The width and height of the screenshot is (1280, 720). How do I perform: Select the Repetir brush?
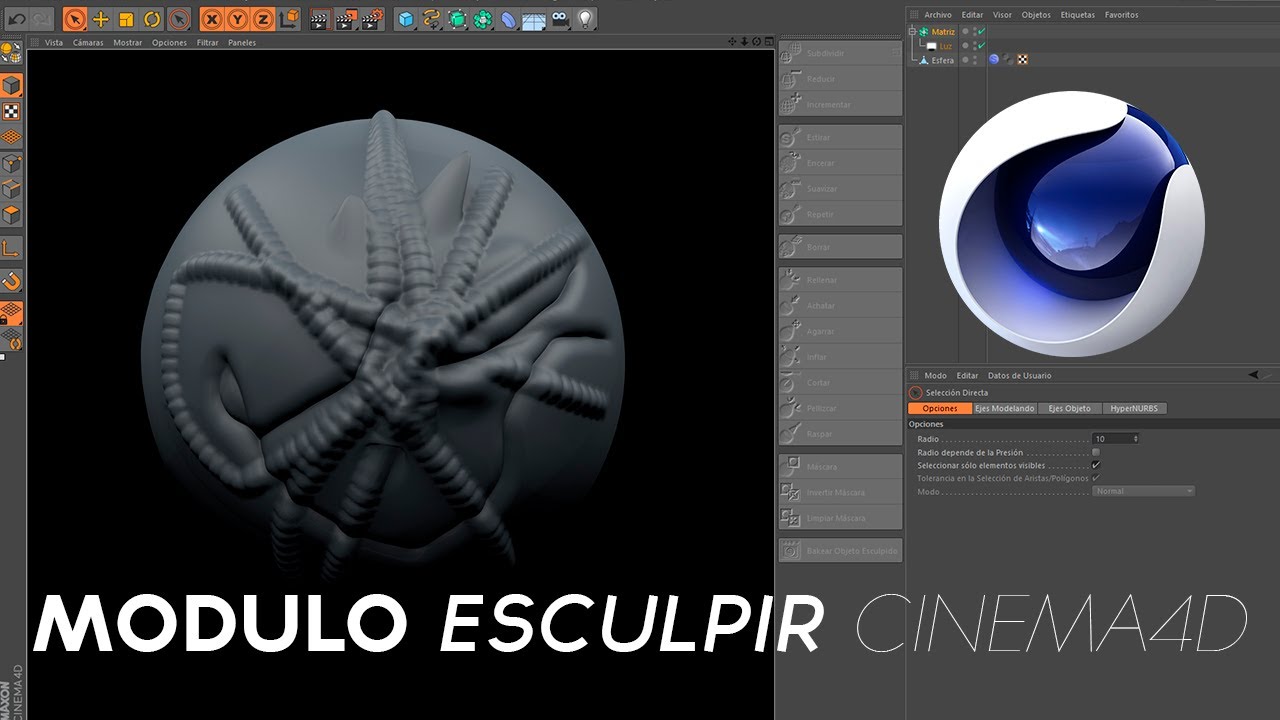click(x=841, y=215)
